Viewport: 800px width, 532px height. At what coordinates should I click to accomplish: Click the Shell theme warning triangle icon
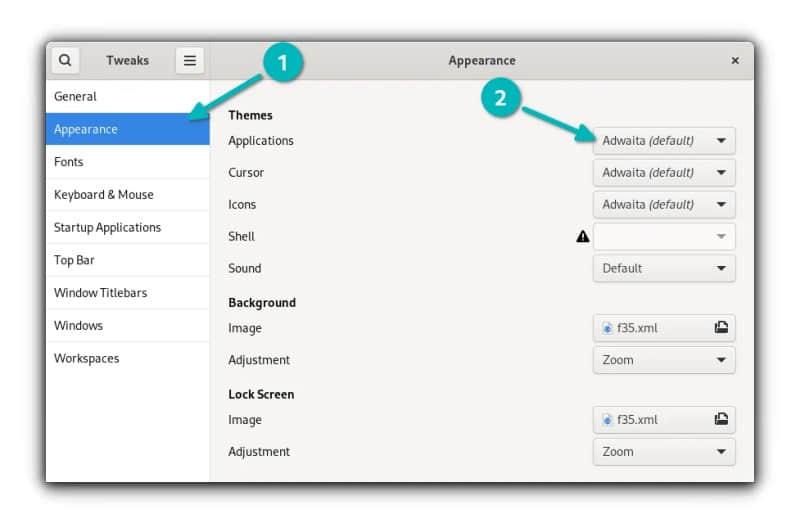pyautogui.click(x=582, y=237)
